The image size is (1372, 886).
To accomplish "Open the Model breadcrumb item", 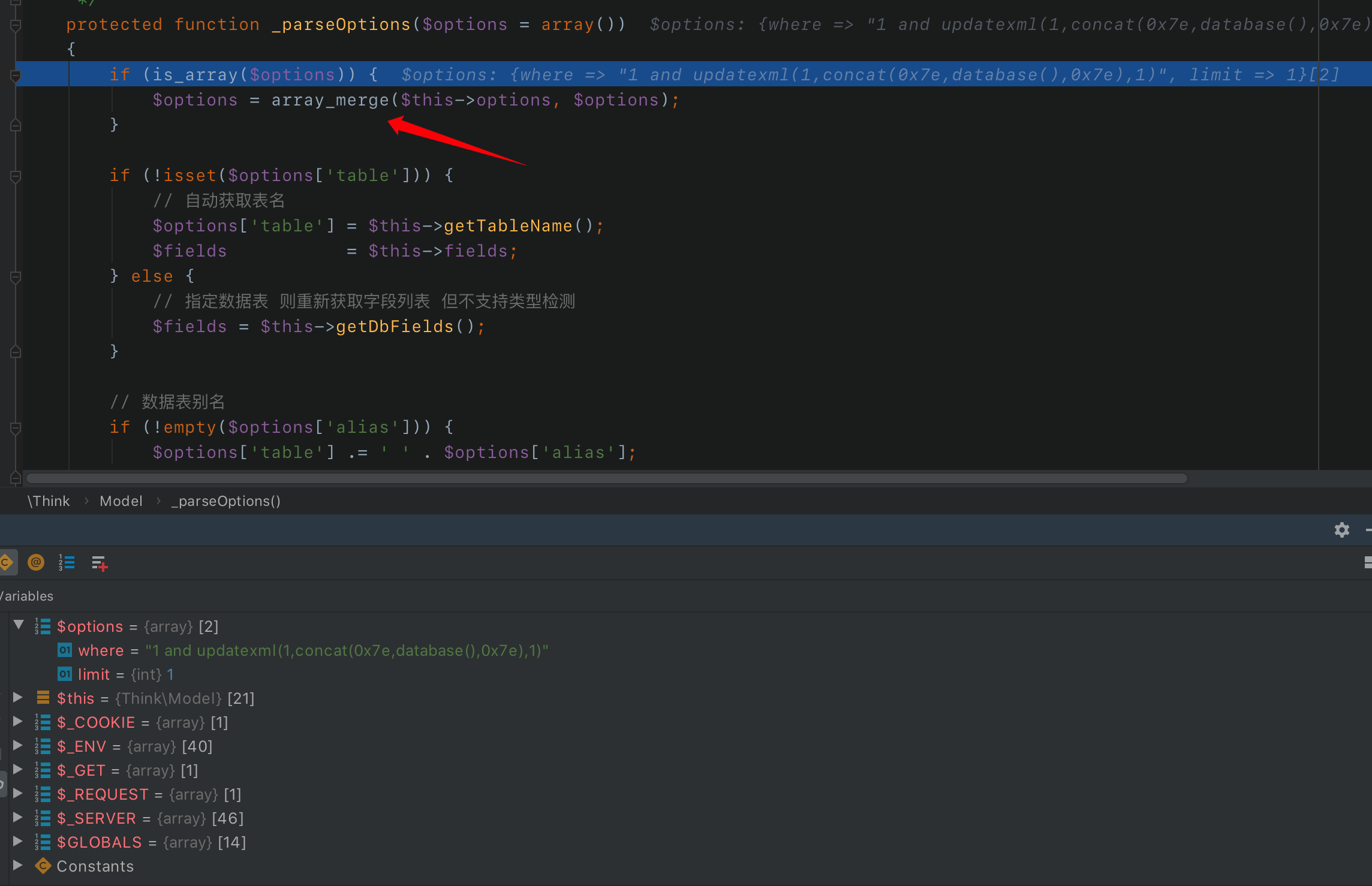I will [x=121, y=501].
